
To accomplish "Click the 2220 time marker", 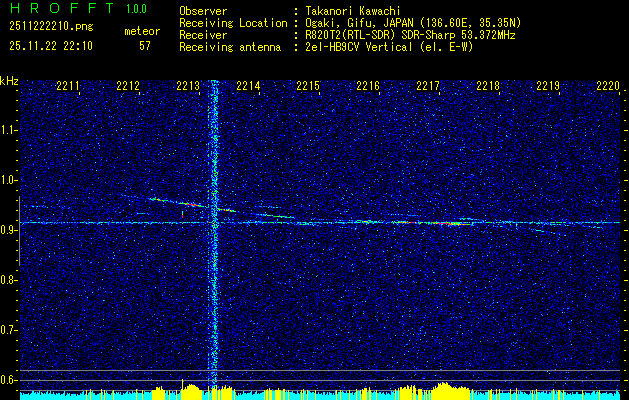I will [x=608, y=85].
